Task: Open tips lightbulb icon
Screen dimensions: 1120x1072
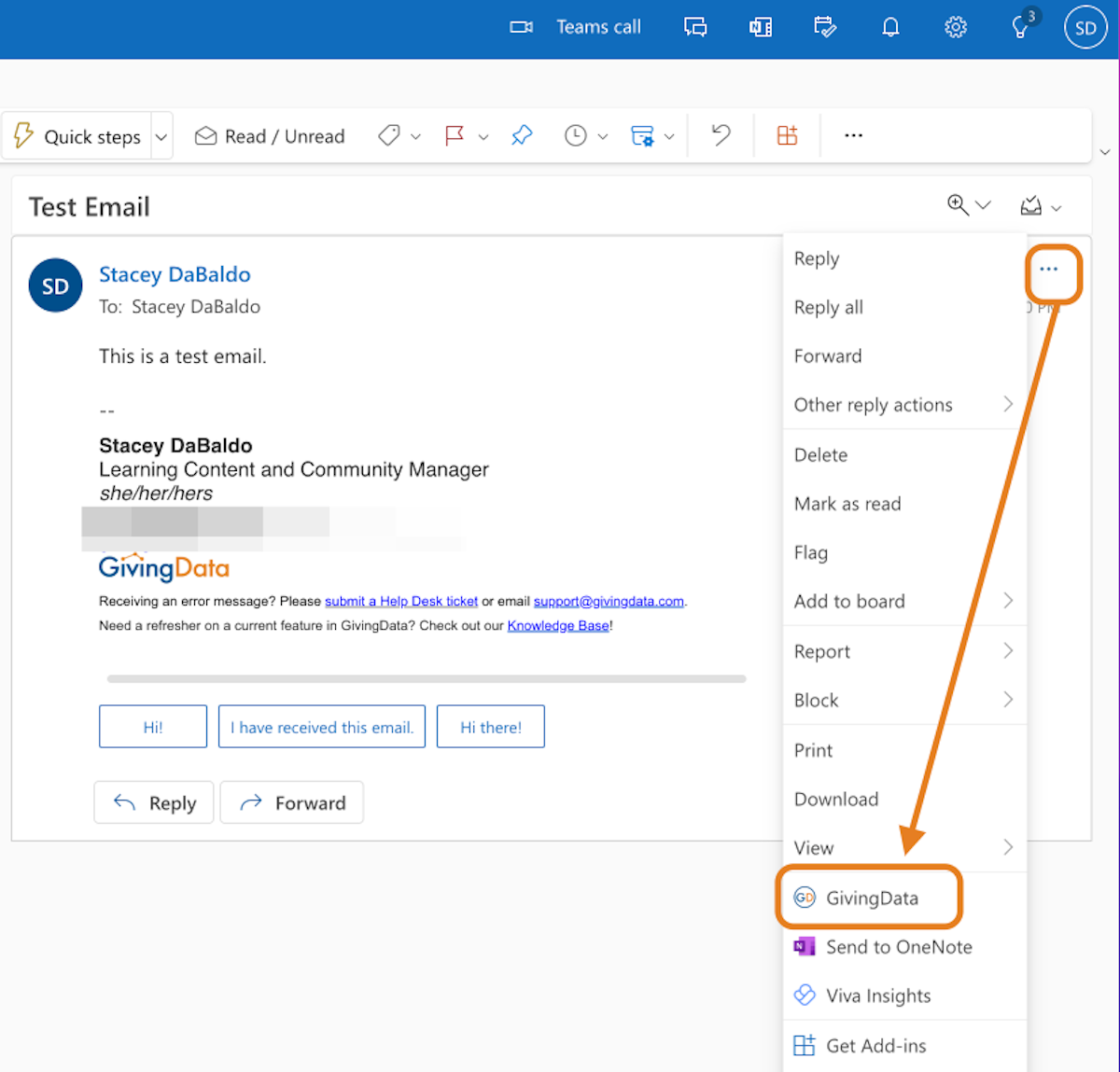Action: [x=1021, y=27]
